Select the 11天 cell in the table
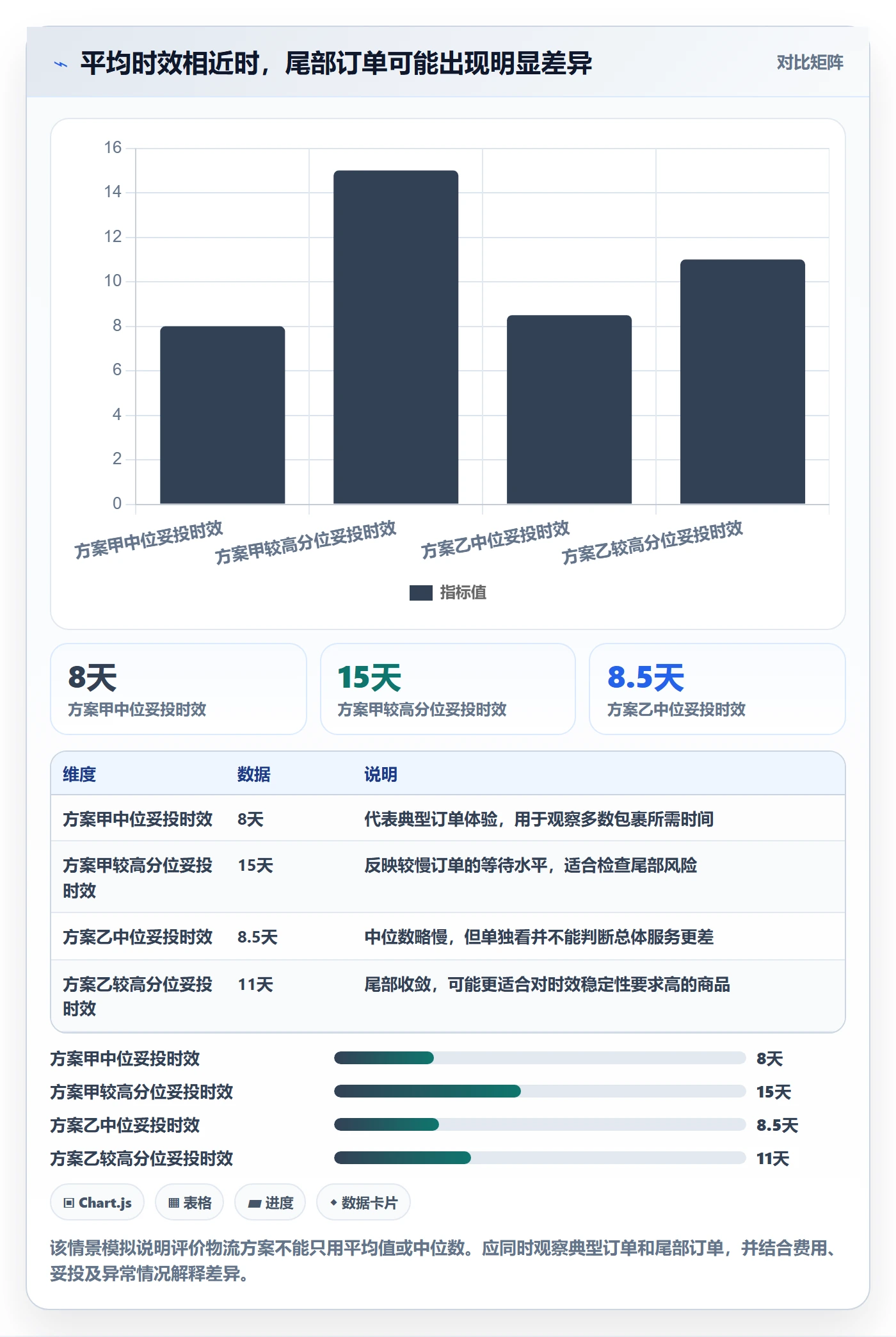The image size is (896, 1337). [255, 985]
